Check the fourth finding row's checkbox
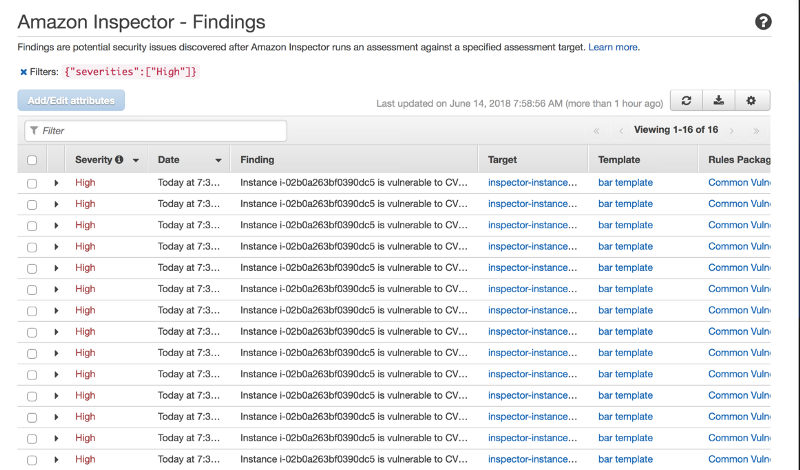Screen dimensions: 800x470 pos(32,248)
